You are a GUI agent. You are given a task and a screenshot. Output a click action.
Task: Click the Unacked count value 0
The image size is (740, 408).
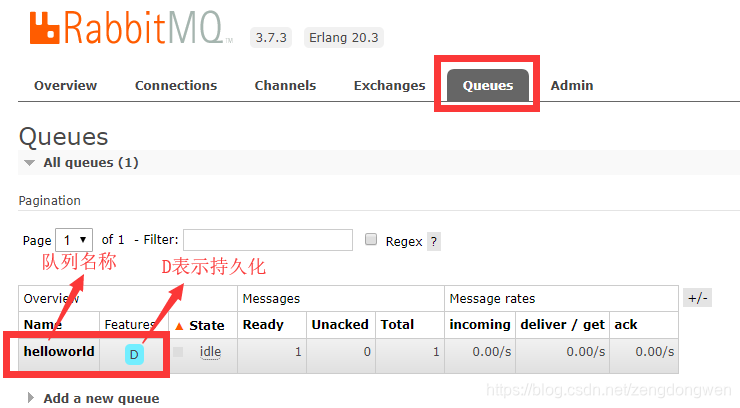(x=367, y=352)
